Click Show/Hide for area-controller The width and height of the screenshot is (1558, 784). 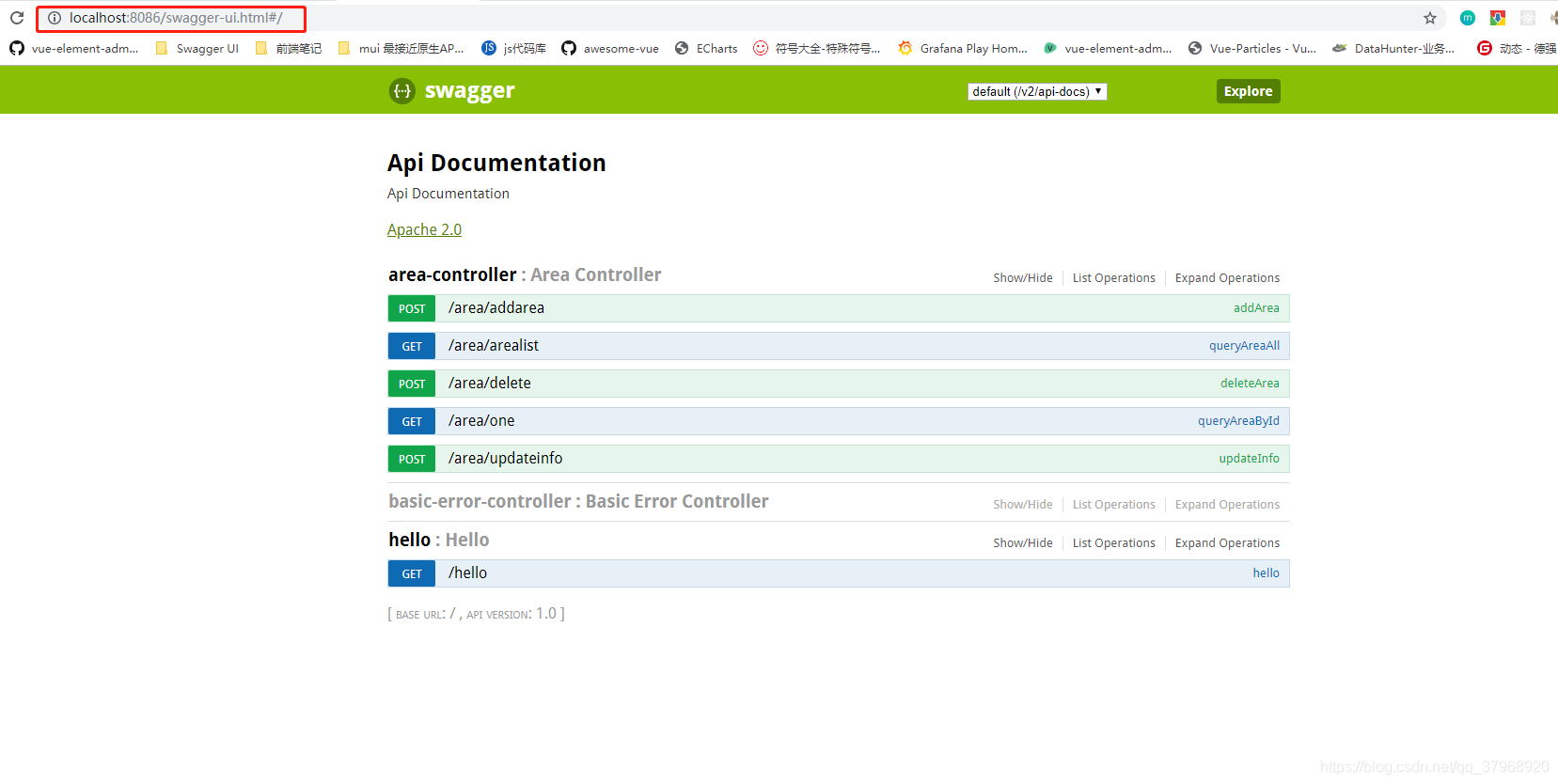point(1023,278)
